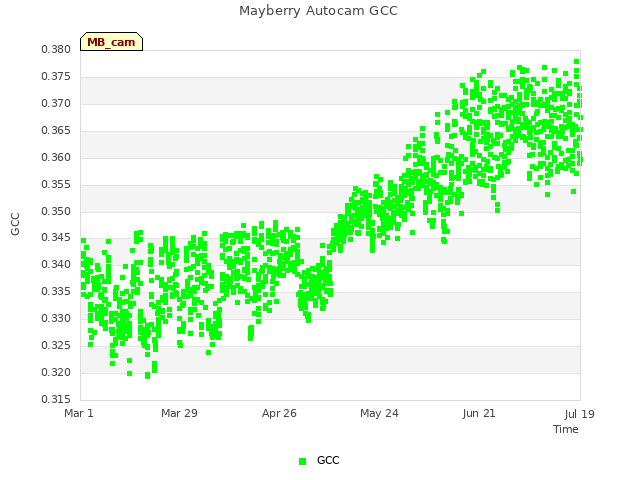Click the 0.330 y-axis value
Screen dimensions: 640x480
[56, 318]
